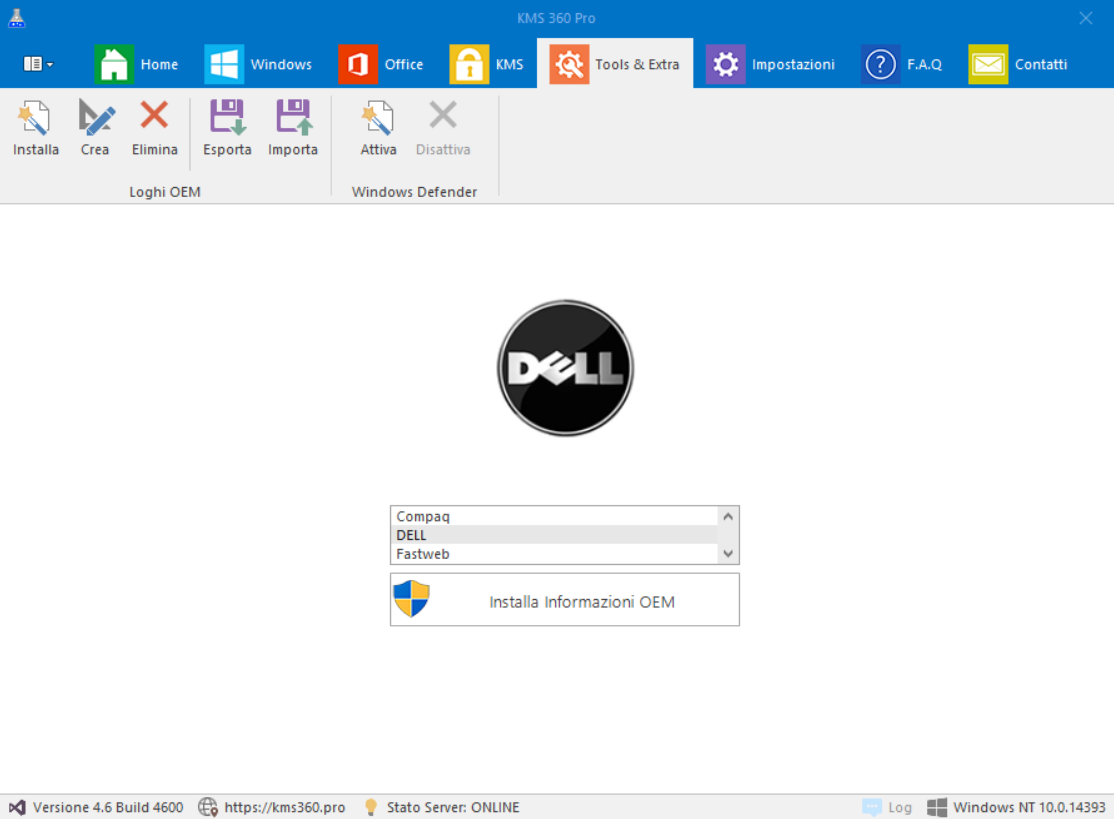Select the Tools & Extra tab
The width and height of the screenshot is (1114, 819).
click(615, 64)
